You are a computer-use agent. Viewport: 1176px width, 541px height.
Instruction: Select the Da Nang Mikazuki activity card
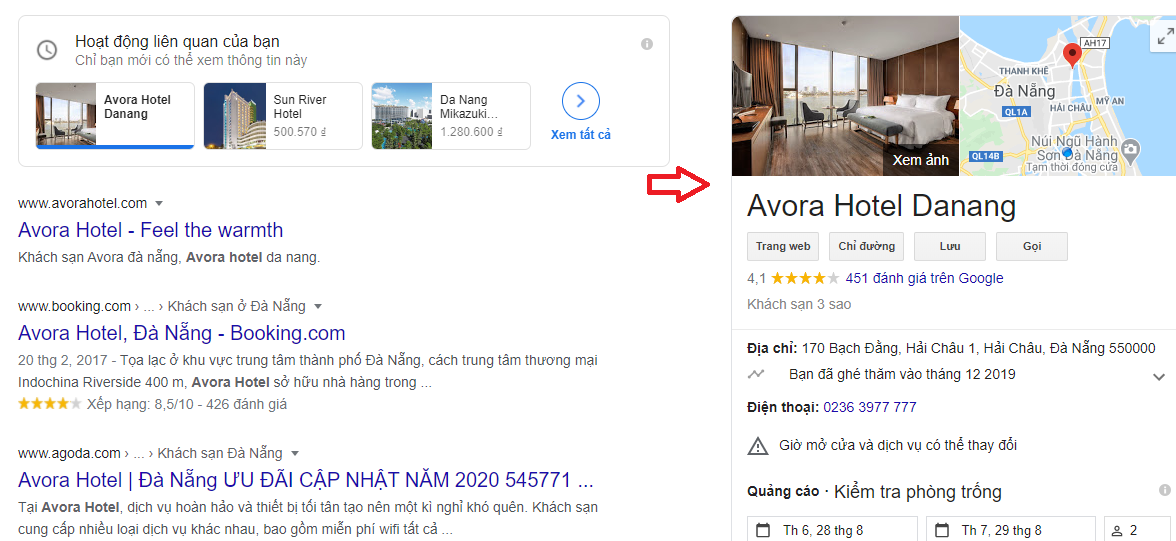click(451, 116)
